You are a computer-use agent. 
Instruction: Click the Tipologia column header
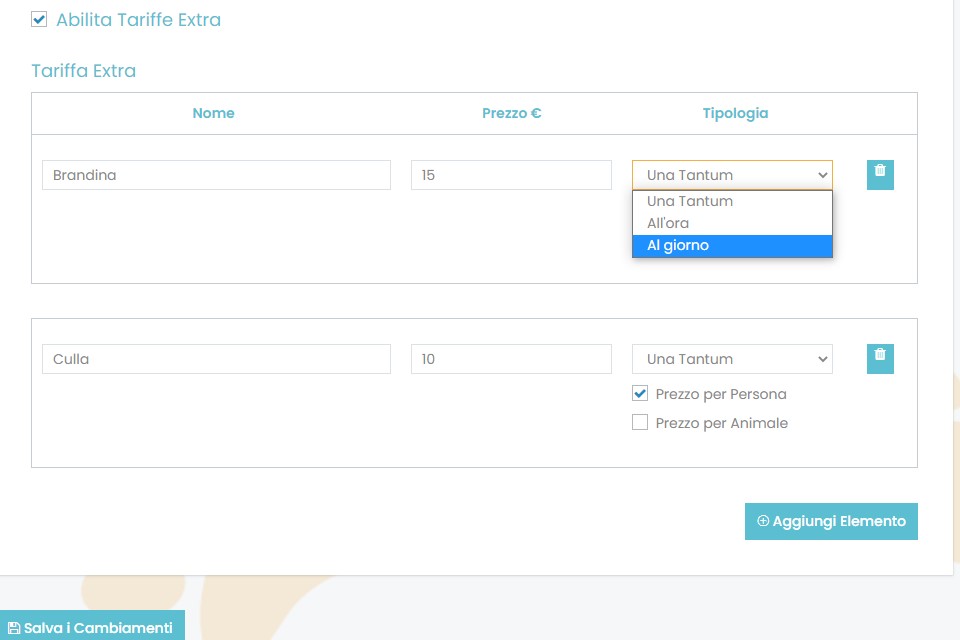(x=735, y=113)
